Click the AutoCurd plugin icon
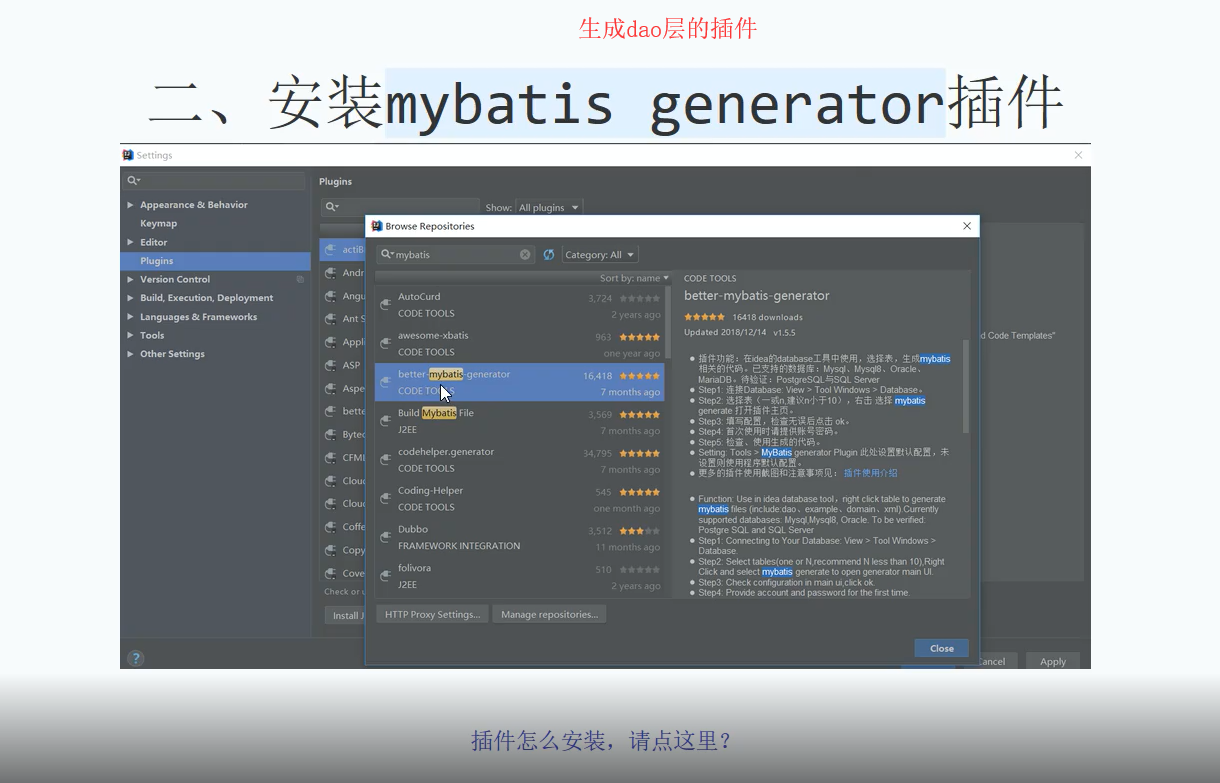Viewport: 1220px width, 783px height. coord(386,305)
